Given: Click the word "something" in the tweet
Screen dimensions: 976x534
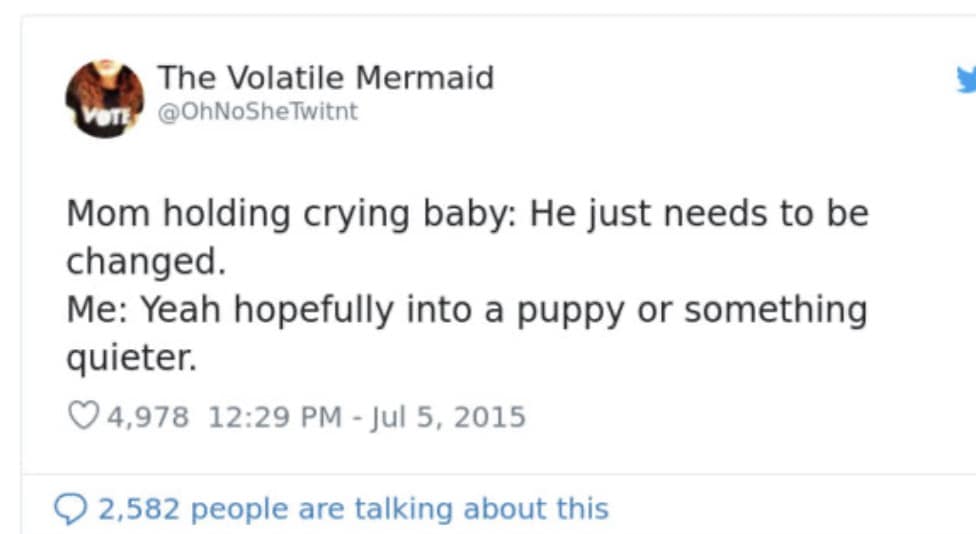Looking at the screenshot, I should (x=775, y=310).
